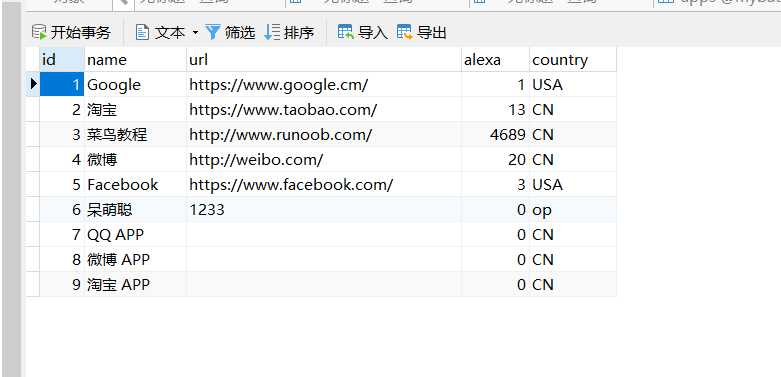Click the 排序 sort icon
781x377 pixels.
pyautogui.click(x=272, y=33)
